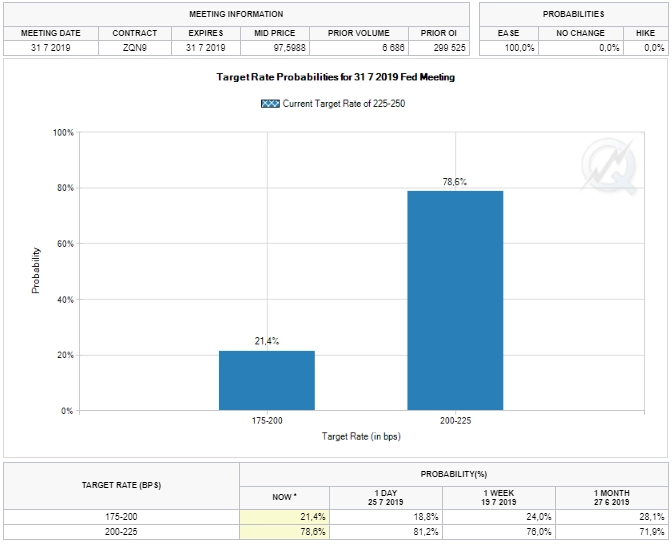Click the MEETING DATE column header
This screenshot has height=545, width=672.
[51, 33]
